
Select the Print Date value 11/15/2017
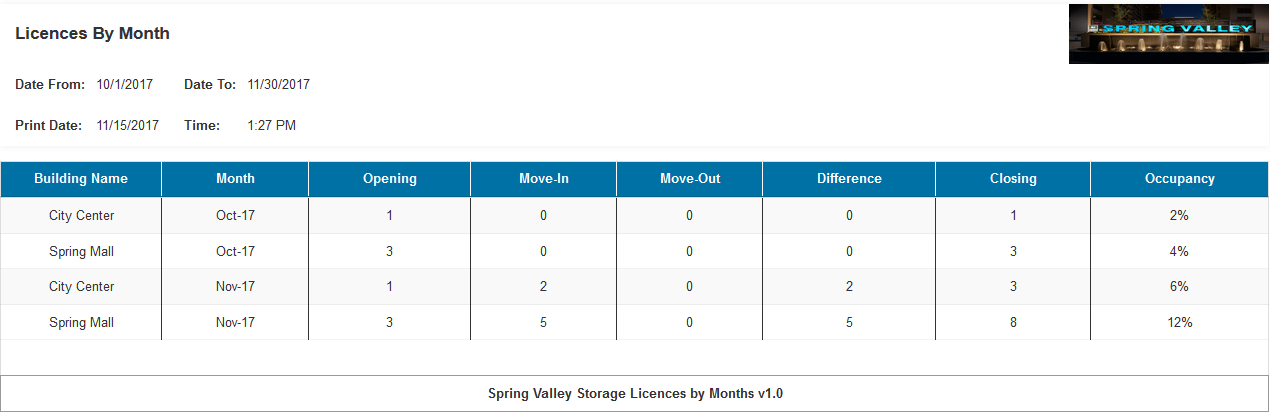128,126
